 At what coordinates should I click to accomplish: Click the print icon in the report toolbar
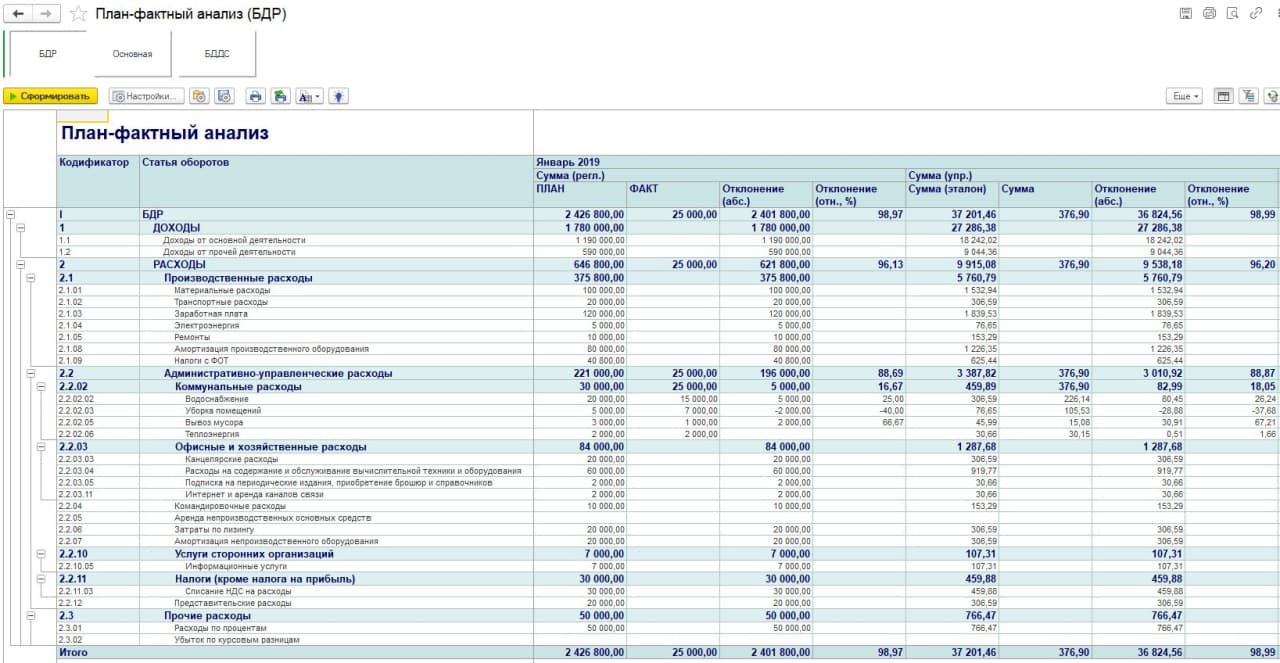pyautogui.click(x=255, y=97)
